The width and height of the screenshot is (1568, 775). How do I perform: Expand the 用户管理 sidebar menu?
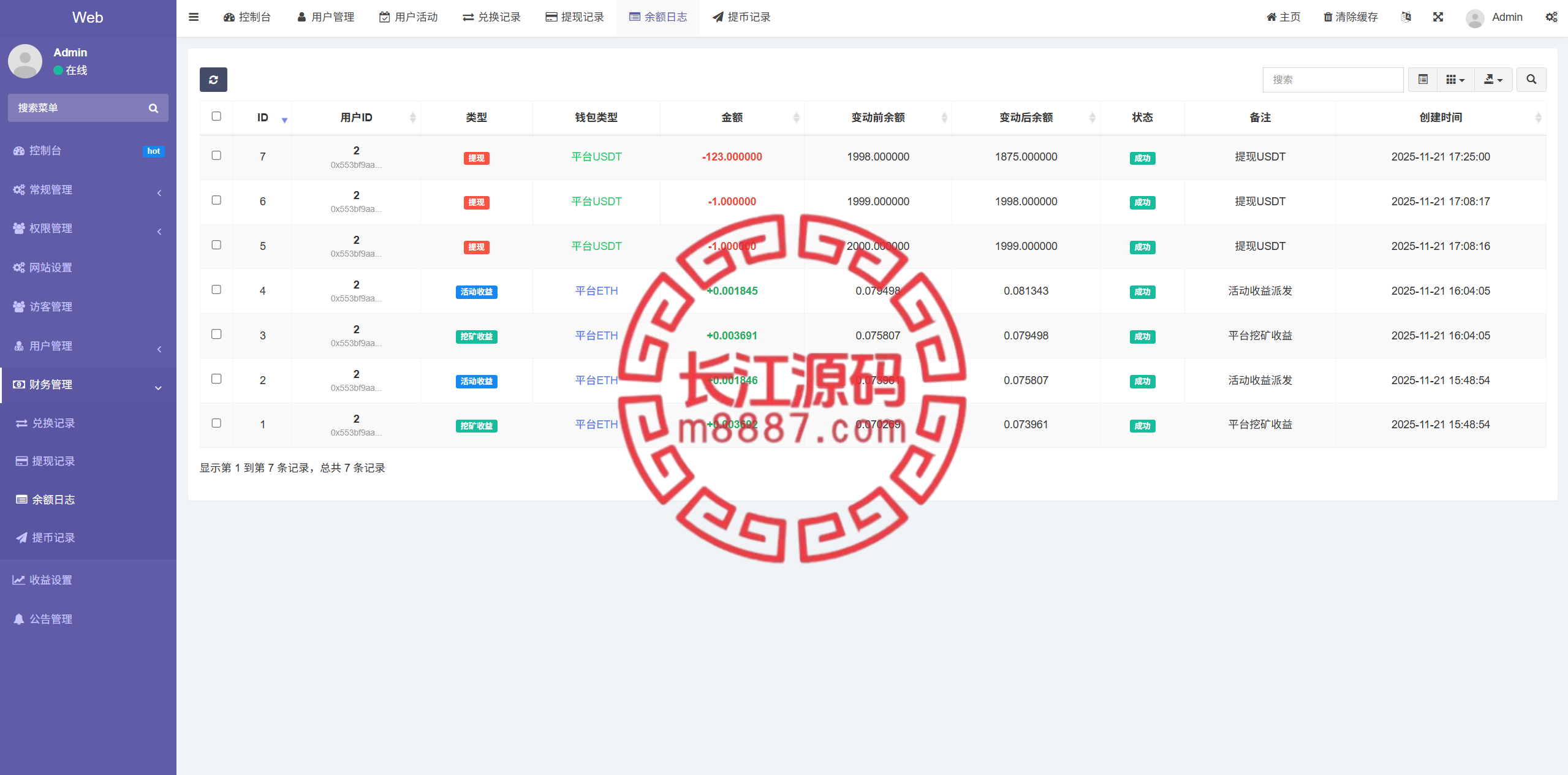[x=88, y=346]
